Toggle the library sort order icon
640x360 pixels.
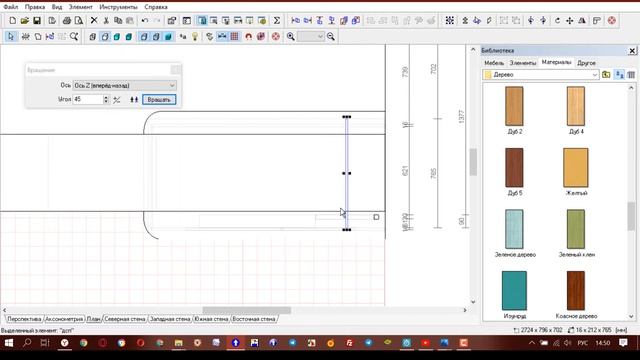[620, 75]
